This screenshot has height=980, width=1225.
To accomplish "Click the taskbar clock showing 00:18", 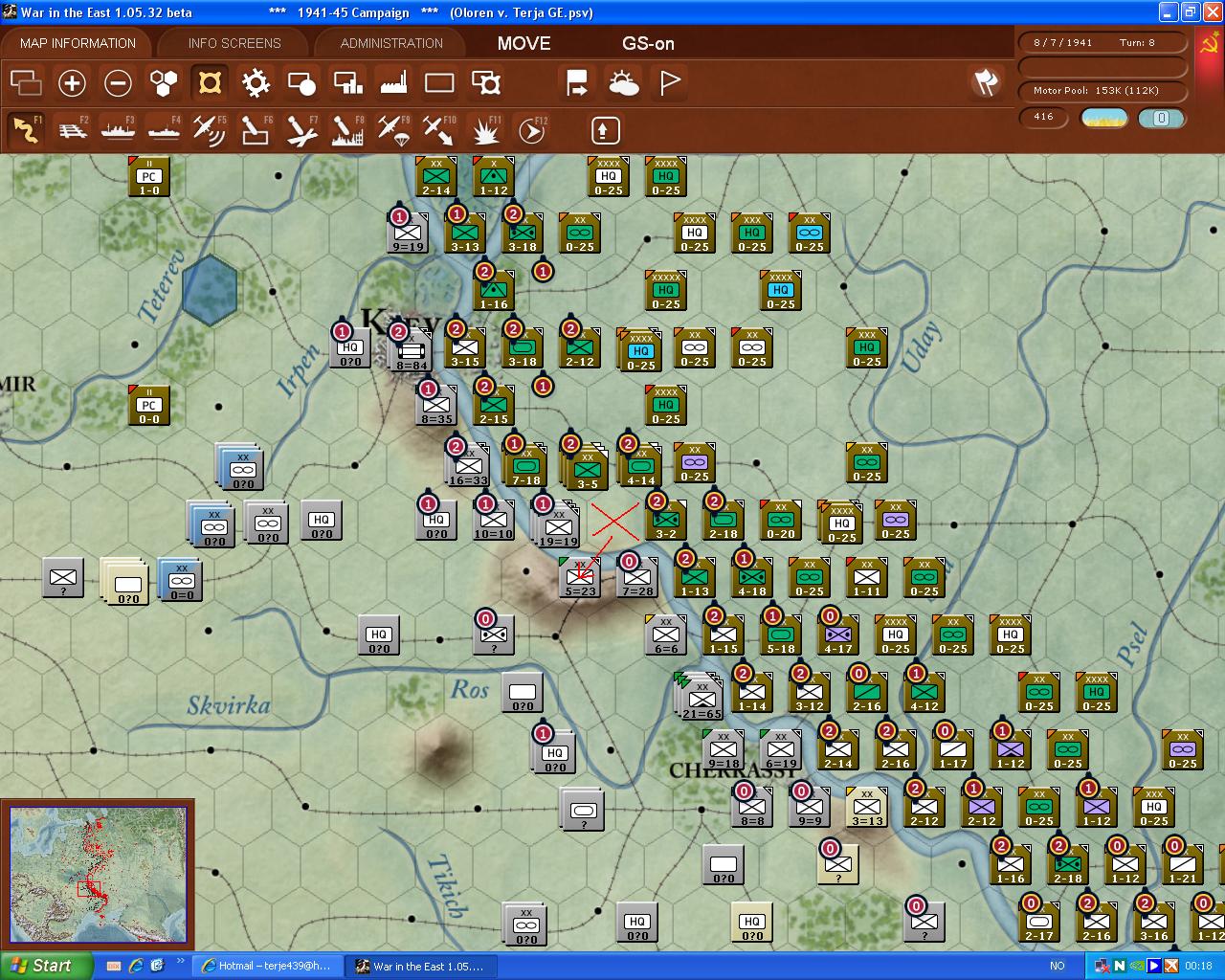I will [1197, 967].
